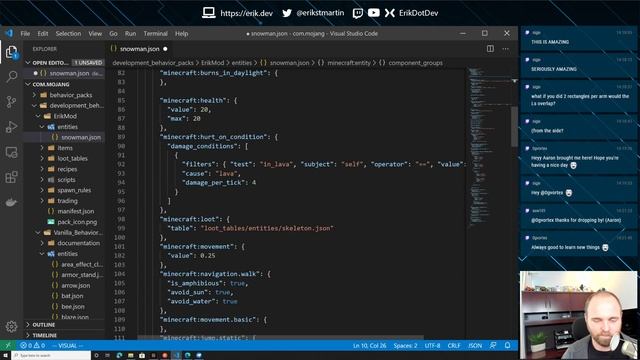Open Microsoft Store from the taskbar

[142, 356]
